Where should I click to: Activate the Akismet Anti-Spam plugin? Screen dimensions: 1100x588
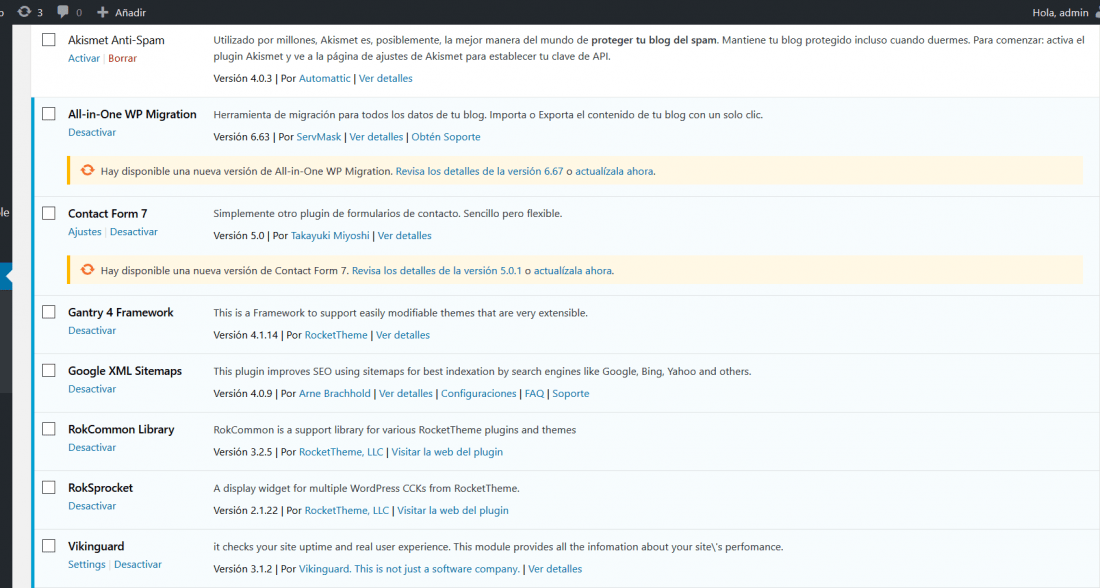pos(83,58)
